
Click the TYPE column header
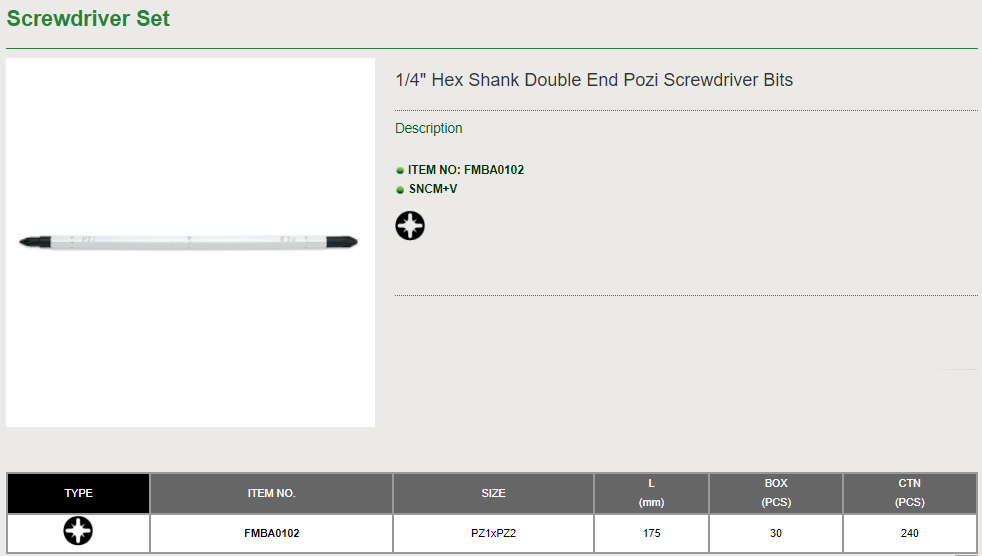[x=78, y=493]
